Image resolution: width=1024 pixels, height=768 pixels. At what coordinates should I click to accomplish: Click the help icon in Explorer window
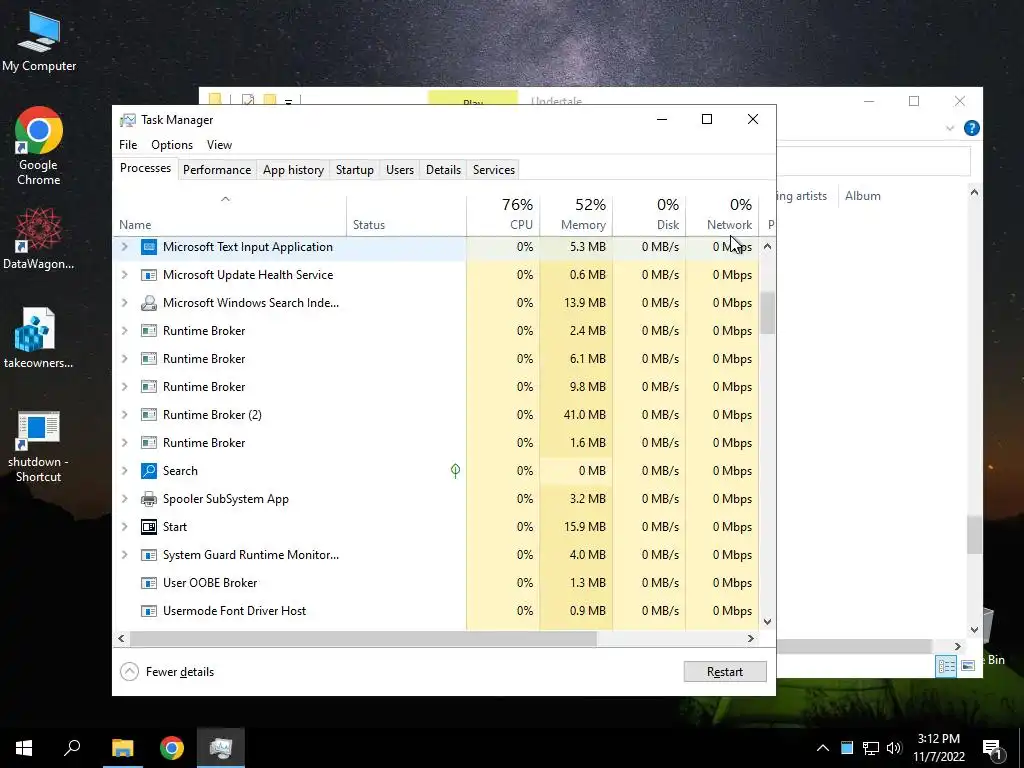coord(972,128)
